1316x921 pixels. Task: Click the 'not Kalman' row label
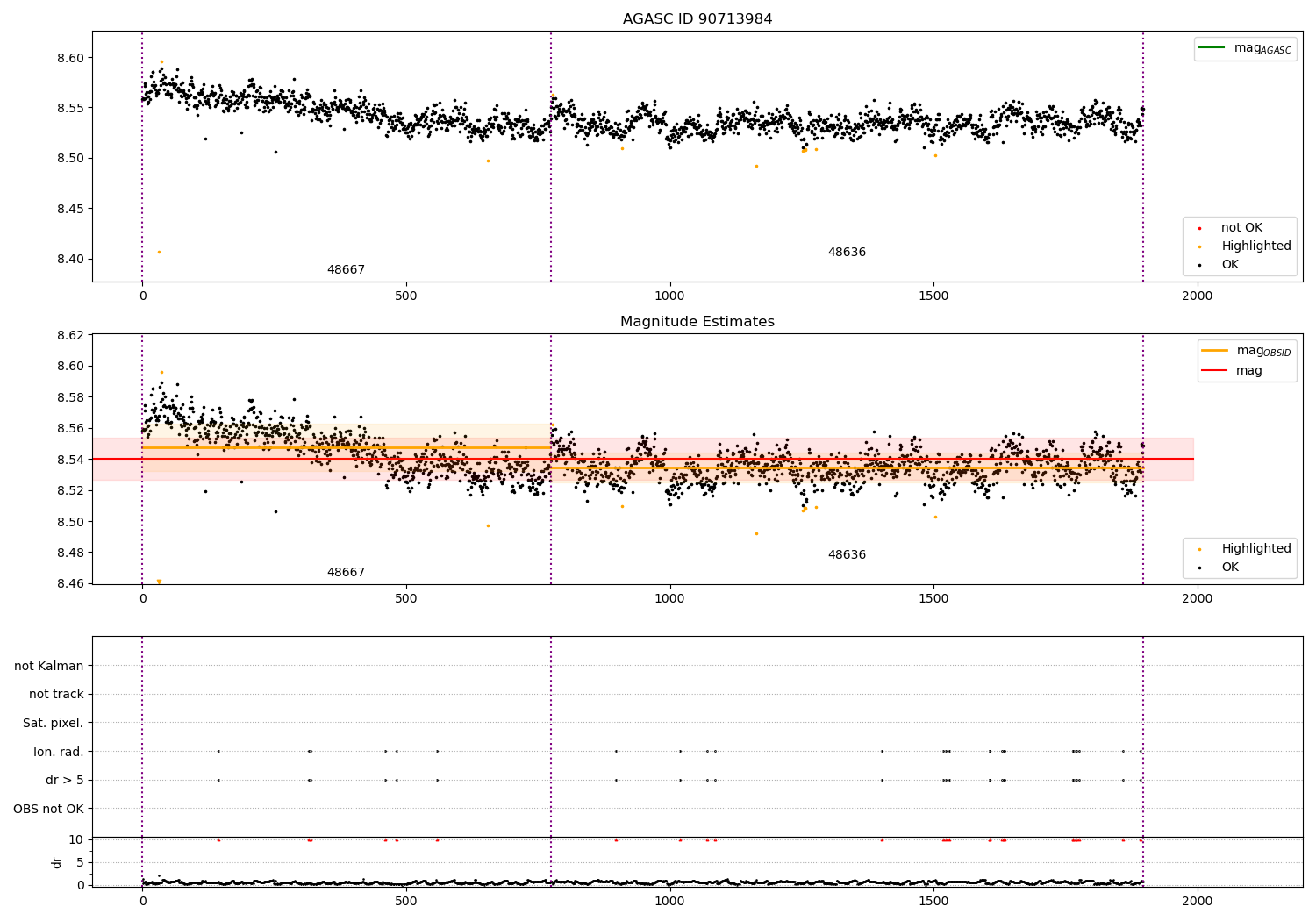tap(49, 666)
